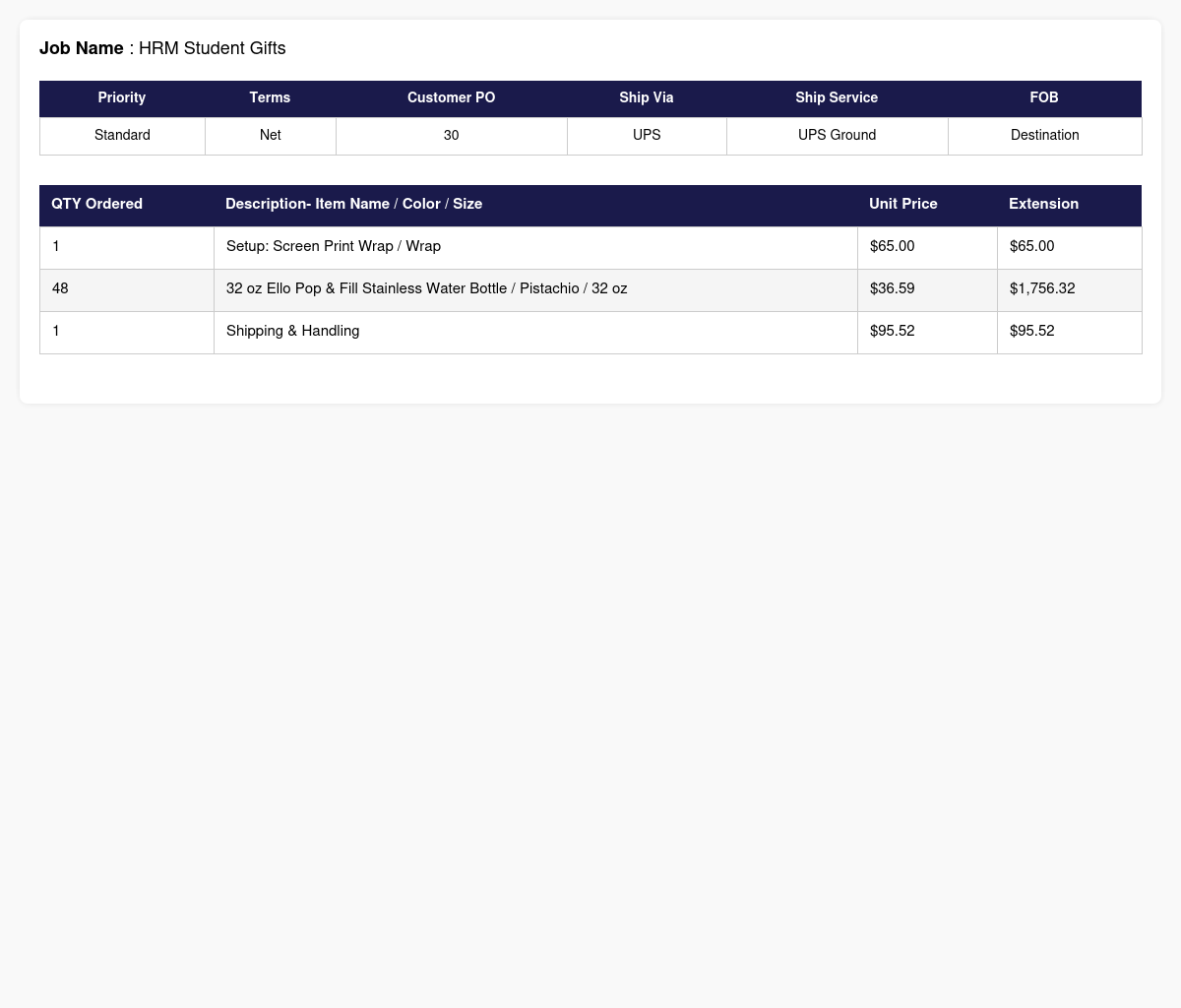Click the $1,756.32 extension amount
This screenshot has width=1181, height=1008.
[1042, 289]
